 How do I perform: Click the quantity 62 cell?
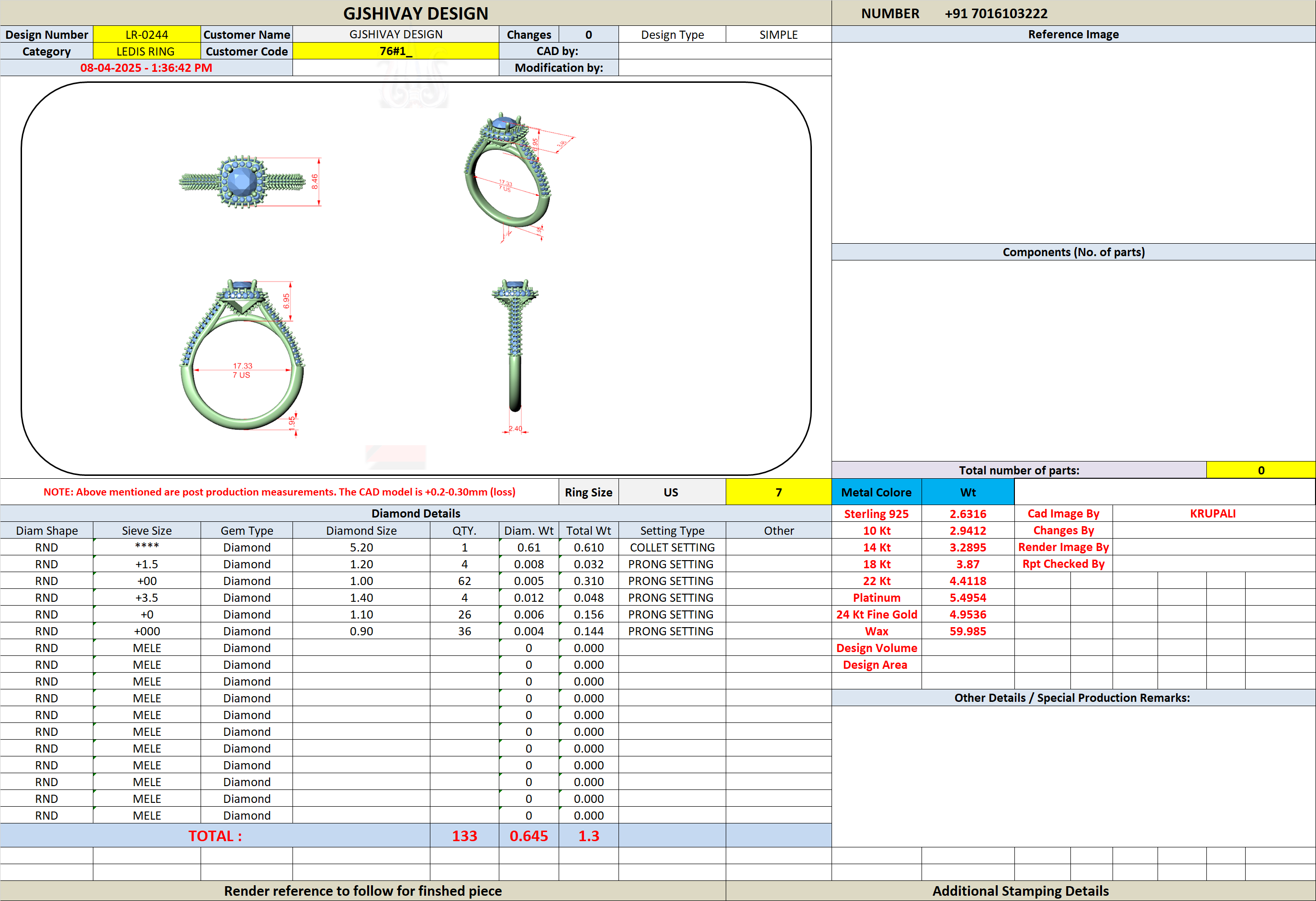(x=464, y=581)
